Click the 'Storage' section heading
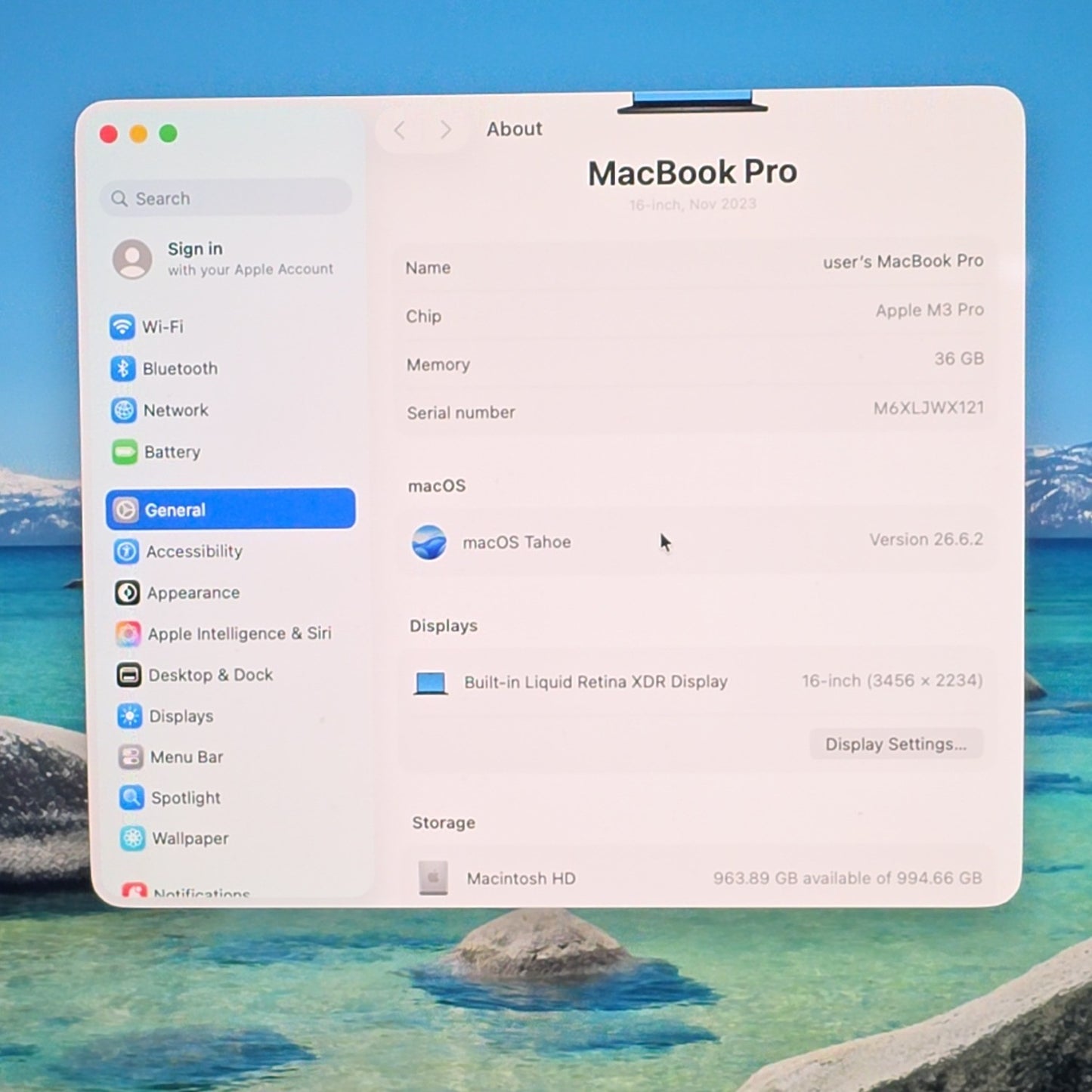This screenshot has width=1092, height=1092. 444,823
